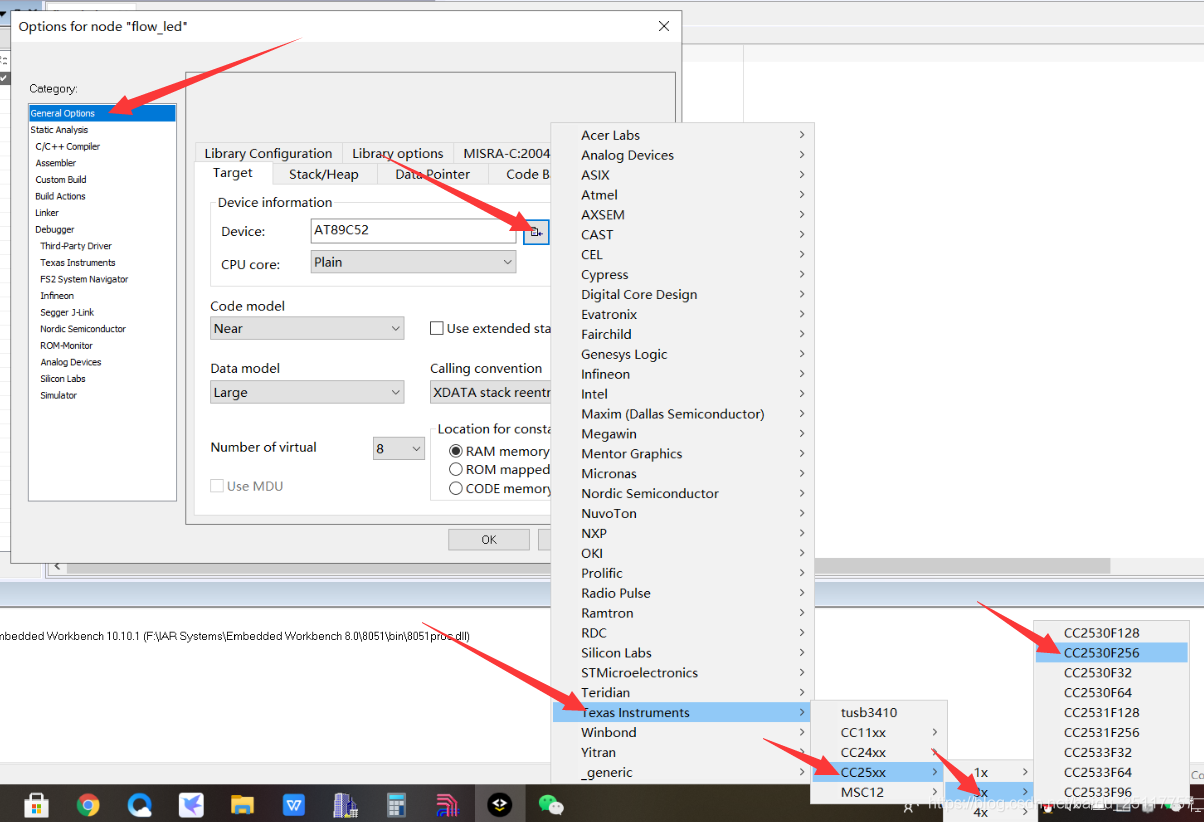Click the horizontal scrollbar left arrow below dialog

click(x=57, y=566)
